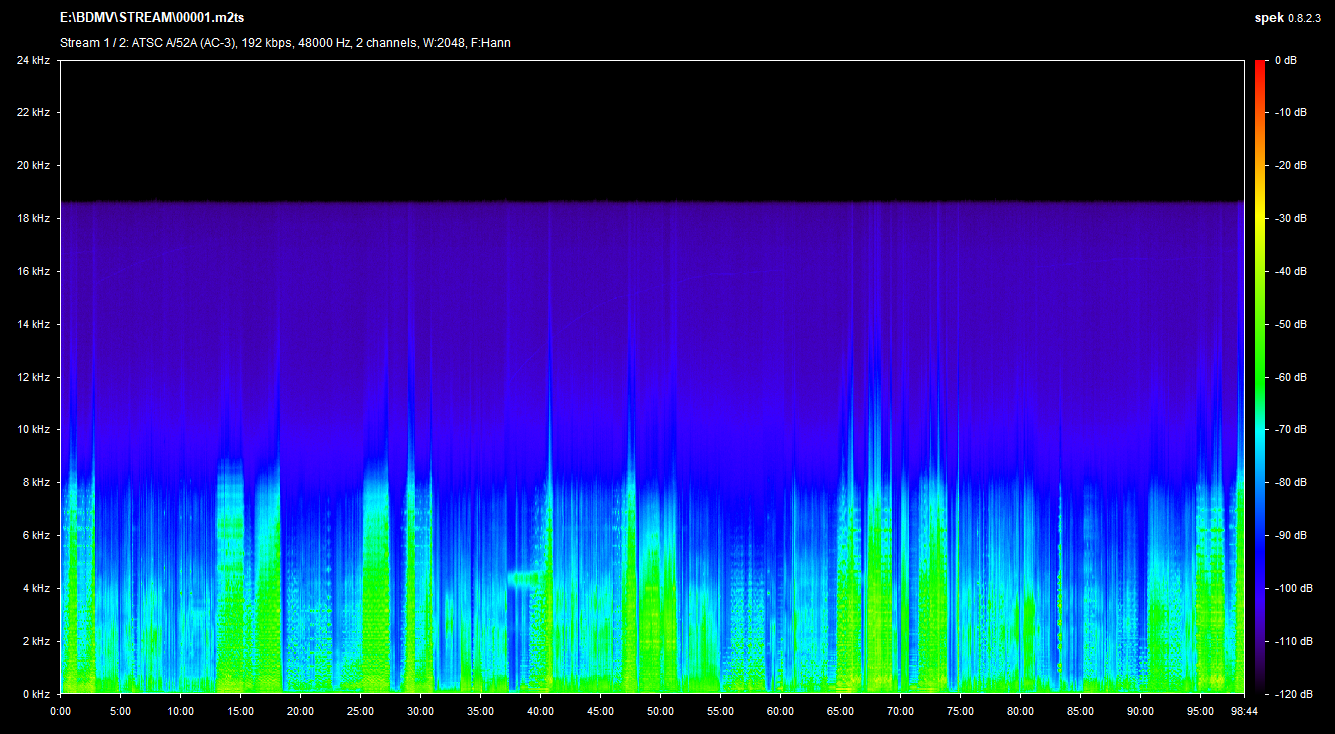This screenshot has width=1335, height=734.
Task: Click the 0 dB scale label
Action: coord(1287,61)
